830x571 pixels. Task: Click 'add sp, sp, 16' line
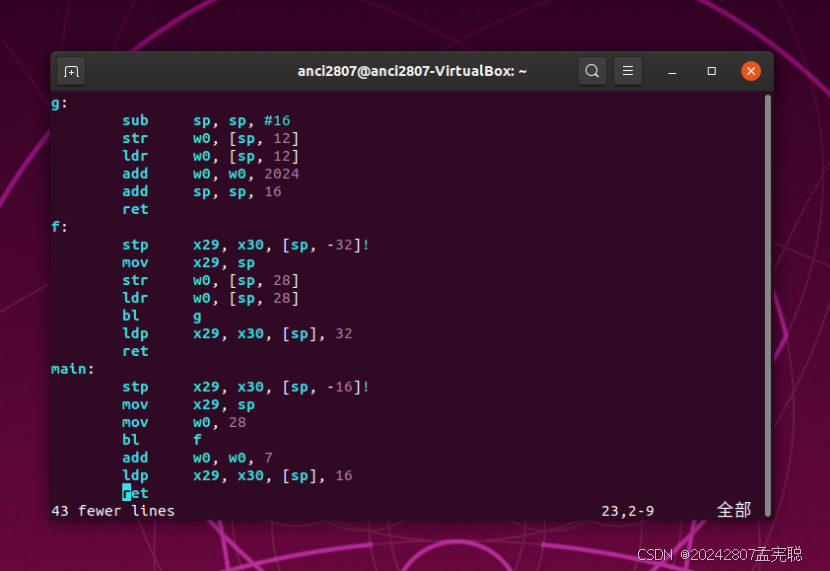pyautogui.click(x=202, y=192)
